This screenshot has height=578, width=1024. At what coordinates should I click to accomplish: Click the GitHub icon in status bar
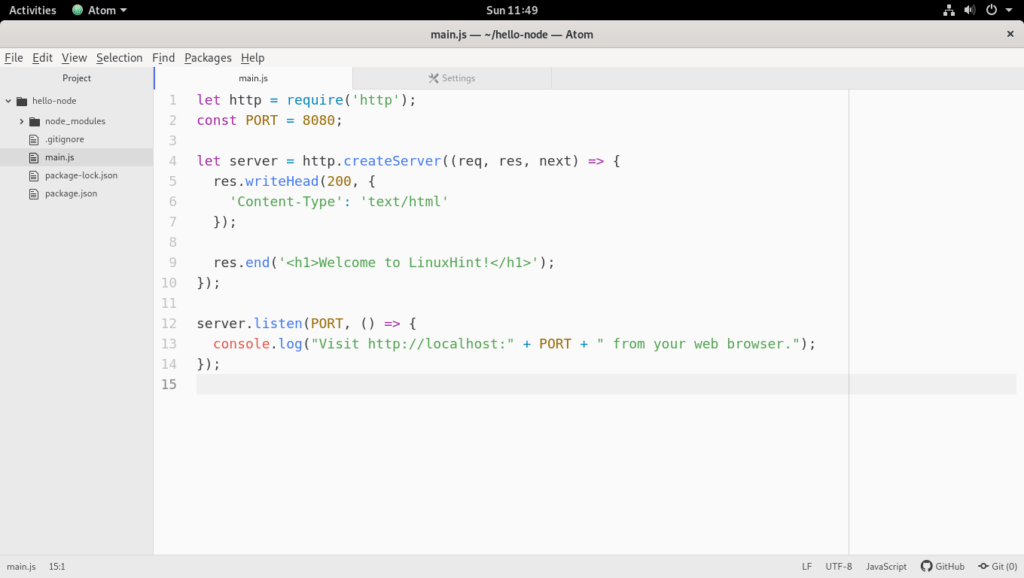(926, 566)
